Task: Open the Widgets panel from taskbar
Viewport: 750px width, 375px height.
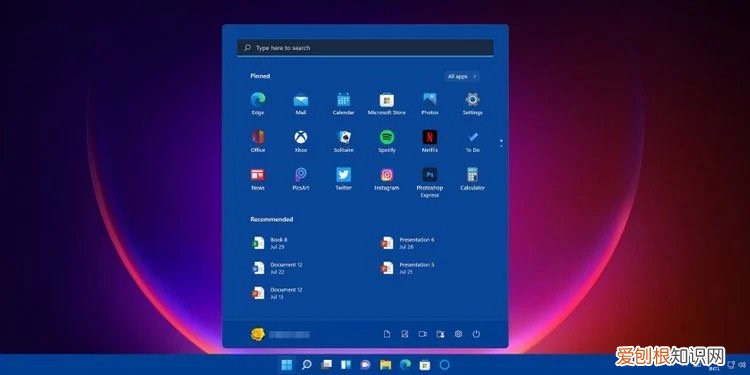Action: point(346,365)
